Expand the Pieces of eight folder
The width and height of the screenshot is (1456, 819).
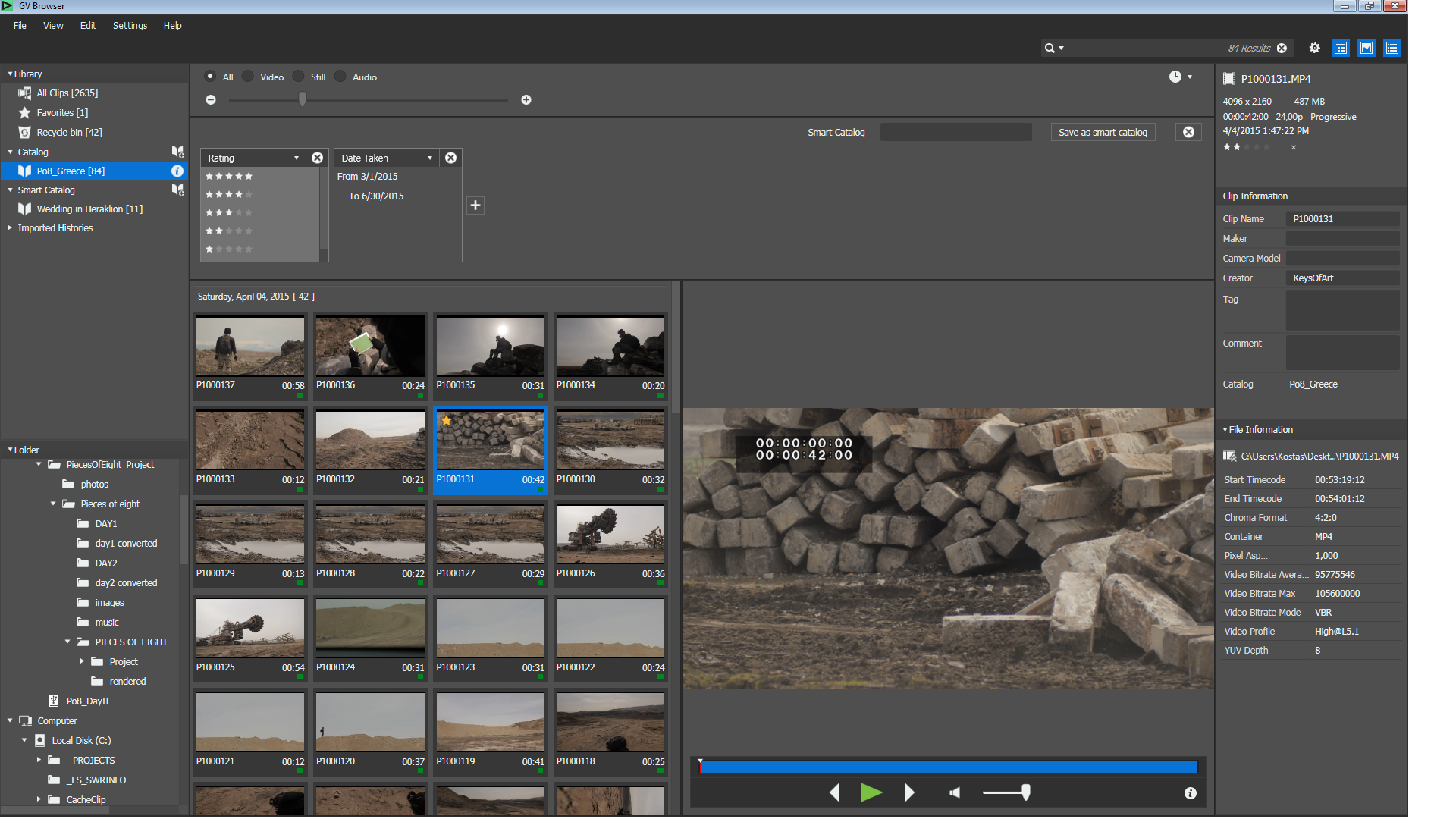tap(53, 503)
